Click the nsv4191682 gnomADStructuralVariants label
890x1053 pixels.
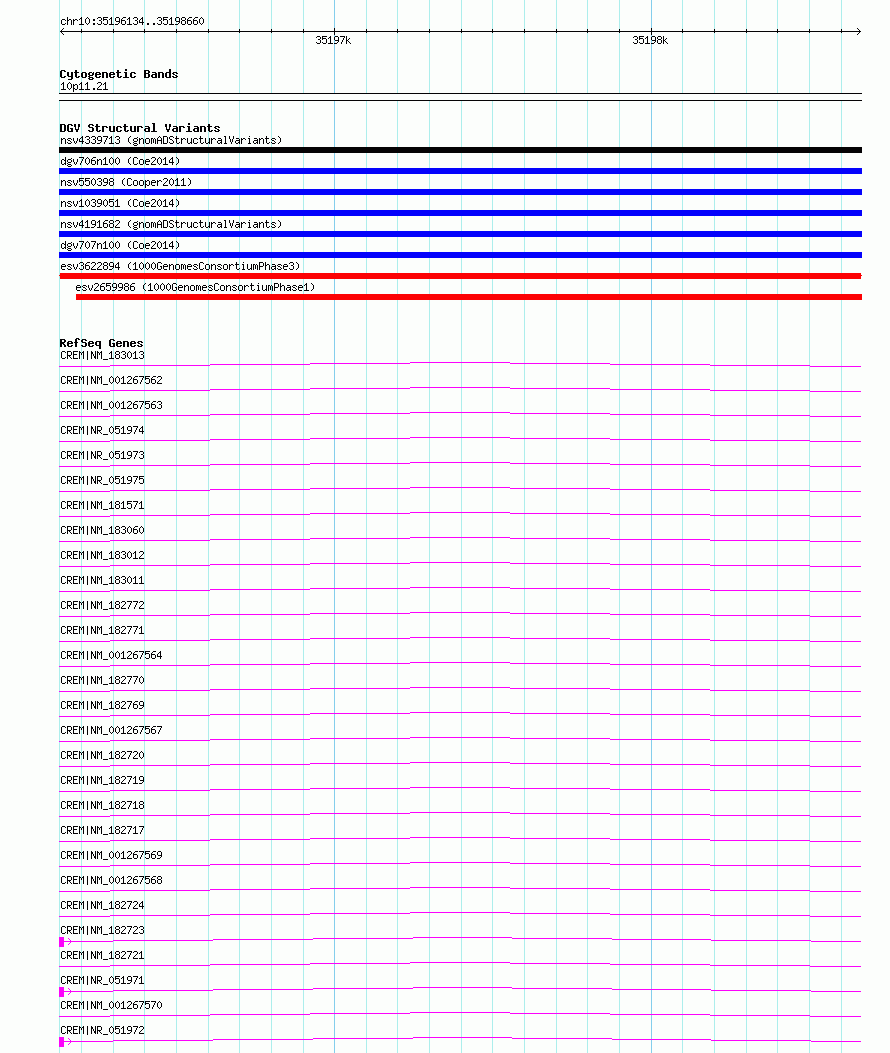tap(171, 224)
